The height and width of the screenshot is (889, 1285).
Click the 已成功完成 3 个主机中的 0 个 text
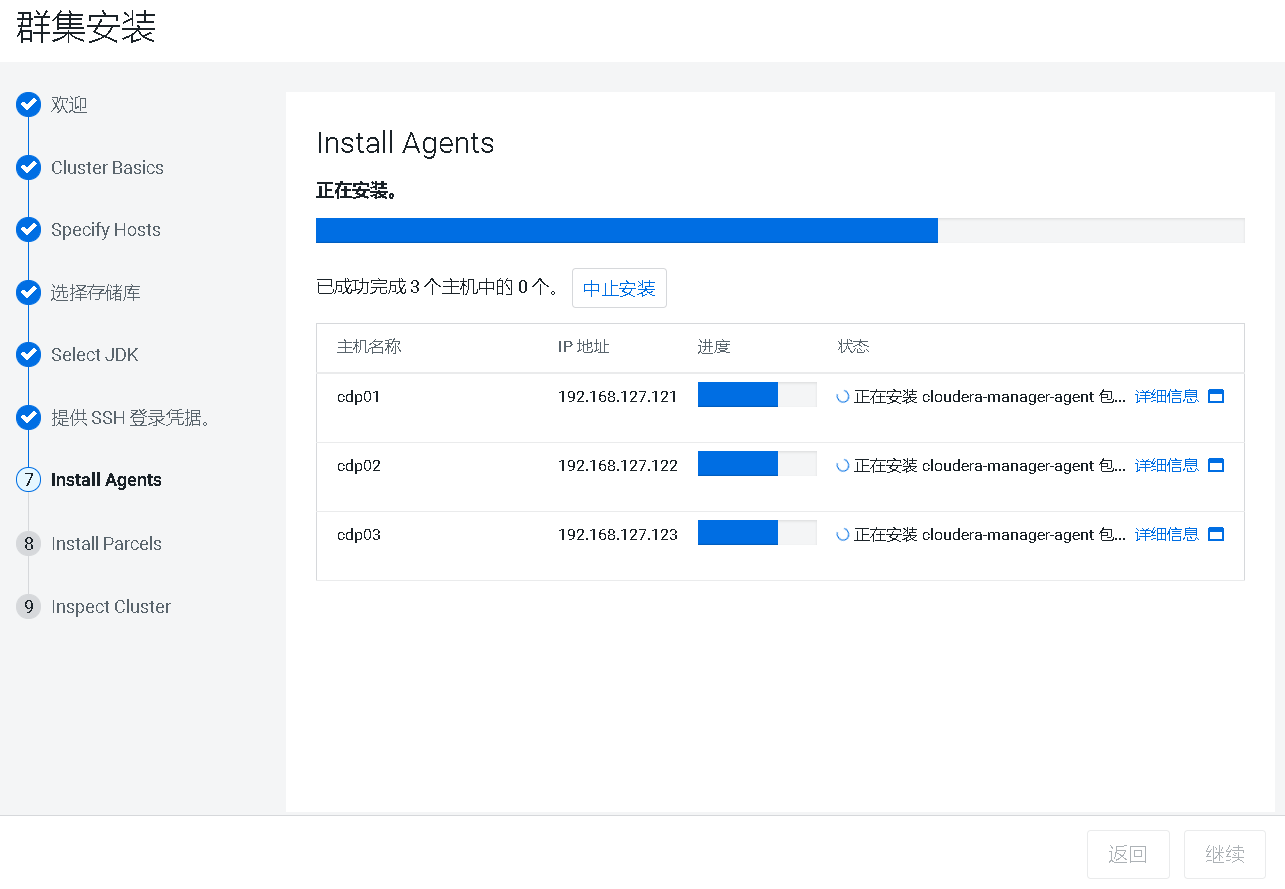(x=437, y=288)
